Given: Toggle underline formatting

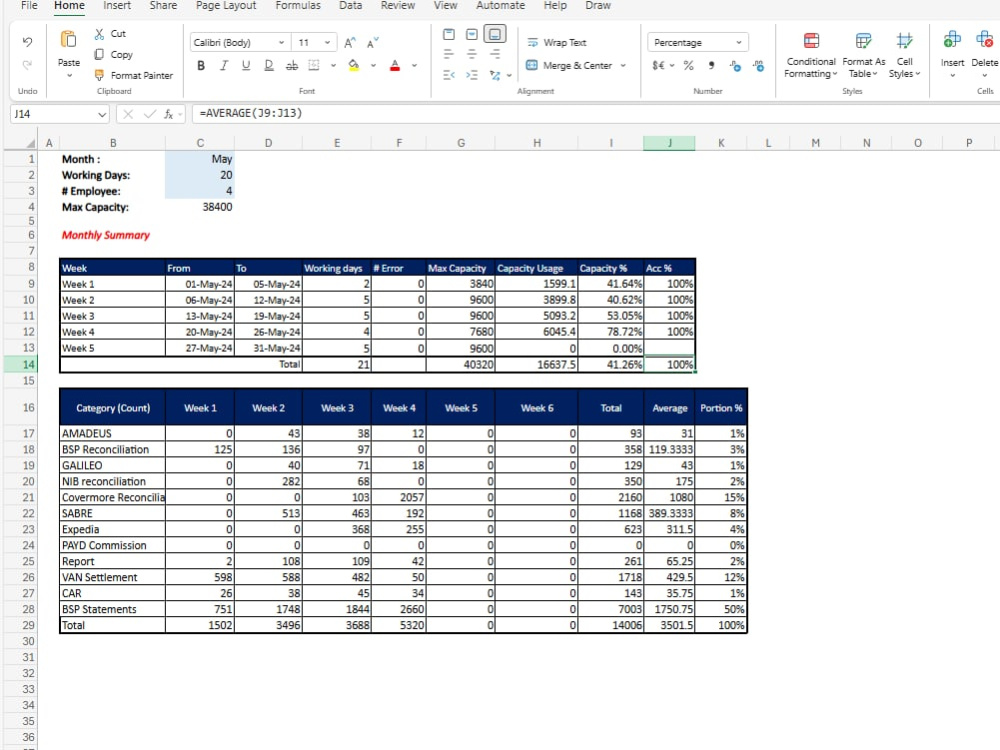Looking at the screenshot, I should tap(246, 65).
